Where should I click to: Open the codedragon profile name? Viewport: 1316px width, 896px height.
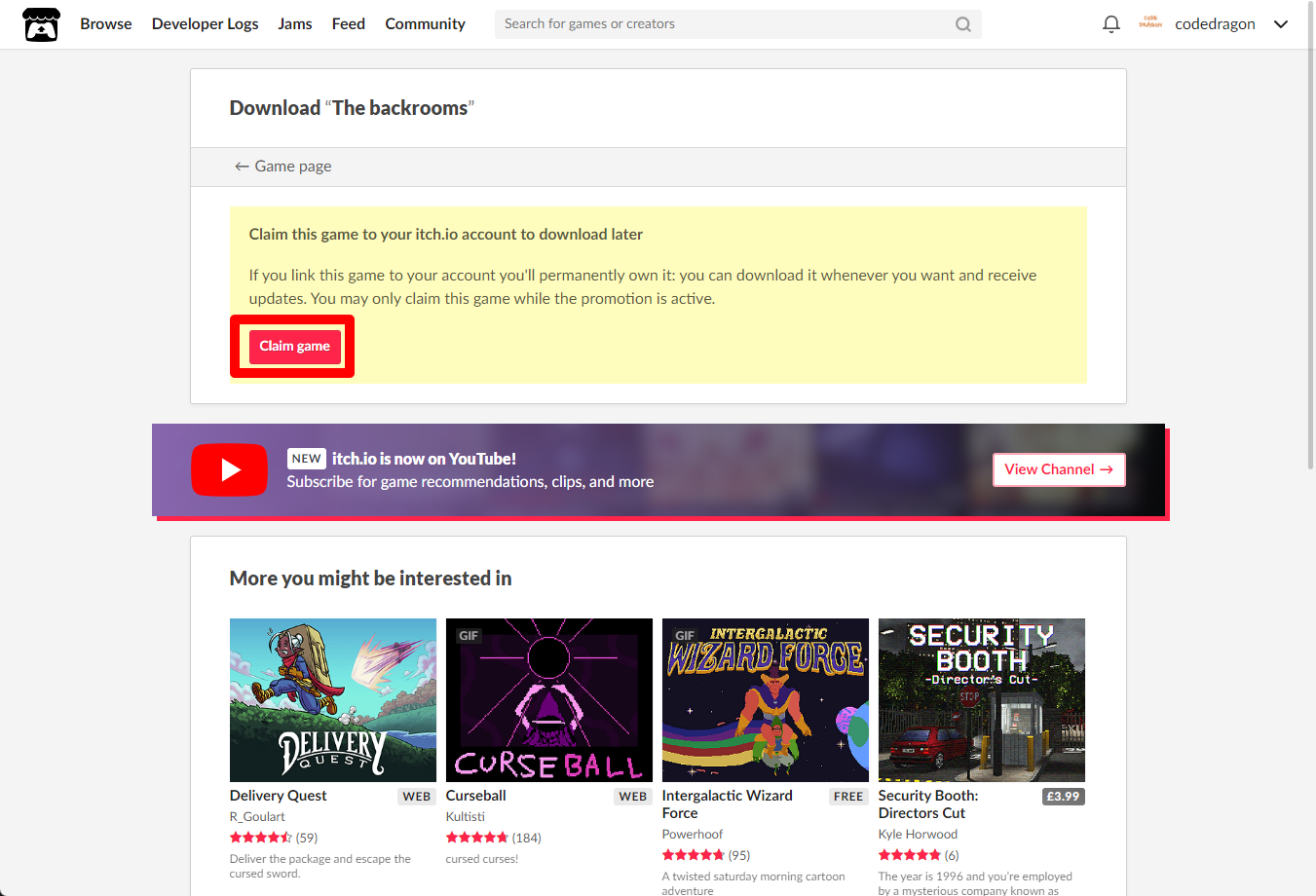coord(1215,24)
